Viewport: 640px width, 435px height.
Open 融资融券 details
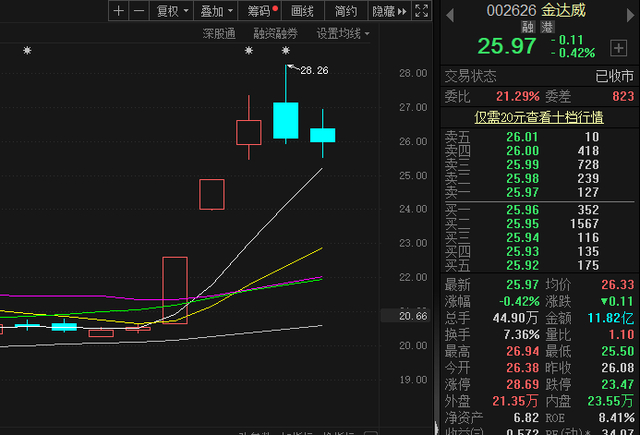click(x=276, y=33)
